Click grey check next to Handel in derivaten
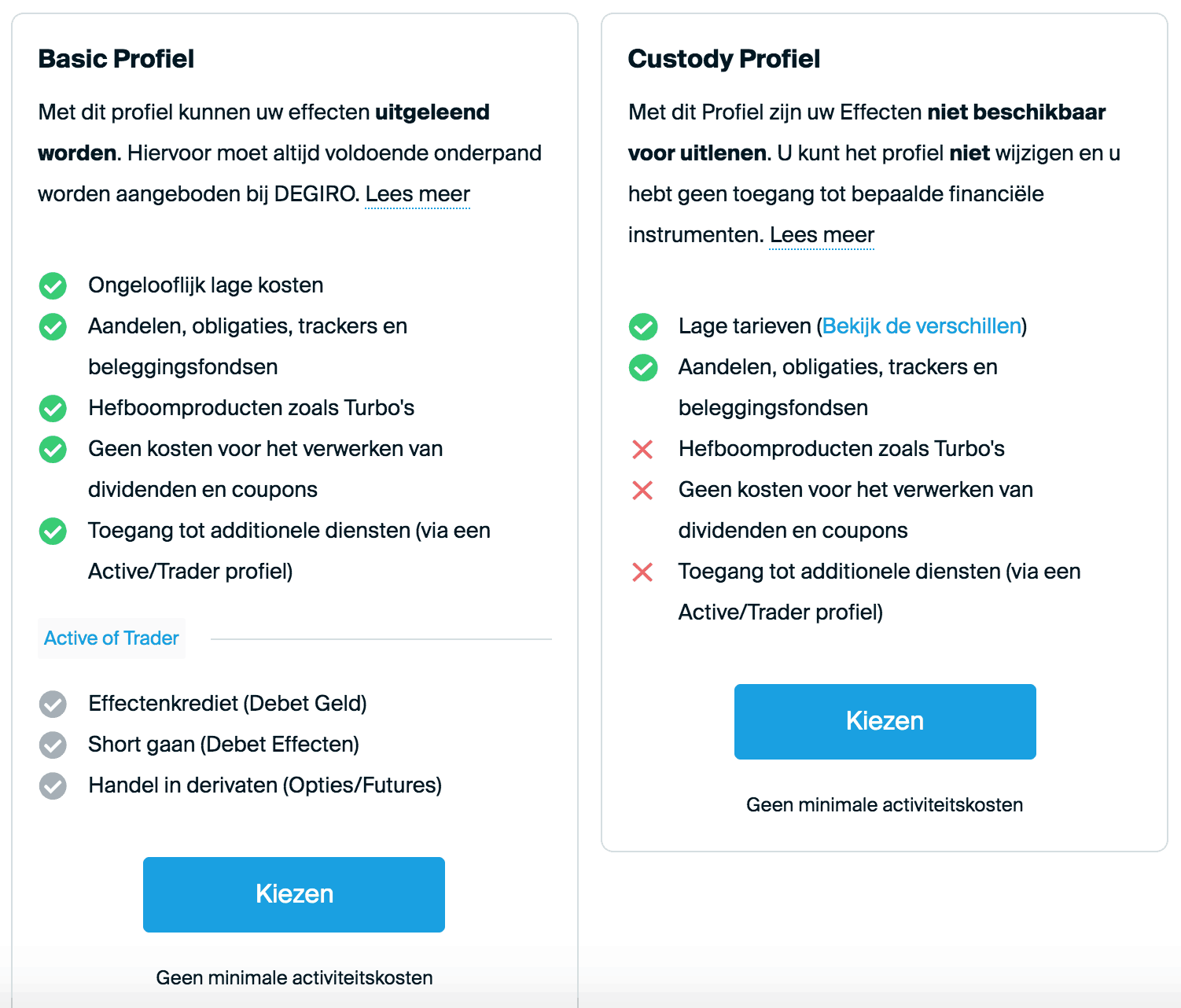Viewport: 1181px width, 1008px height. coord(53,786)
